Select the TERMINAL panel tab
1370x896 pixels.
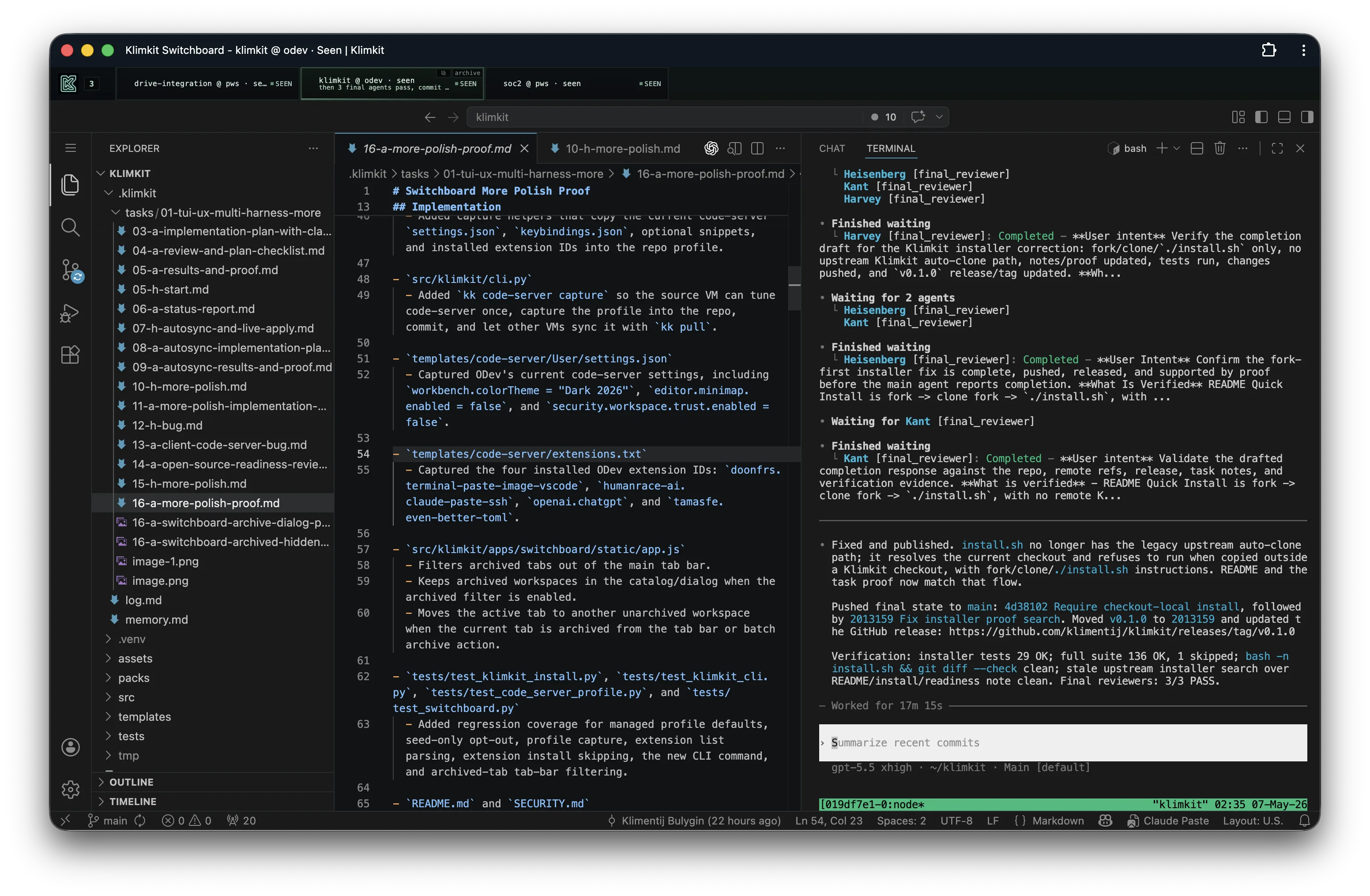click(891, 148)
